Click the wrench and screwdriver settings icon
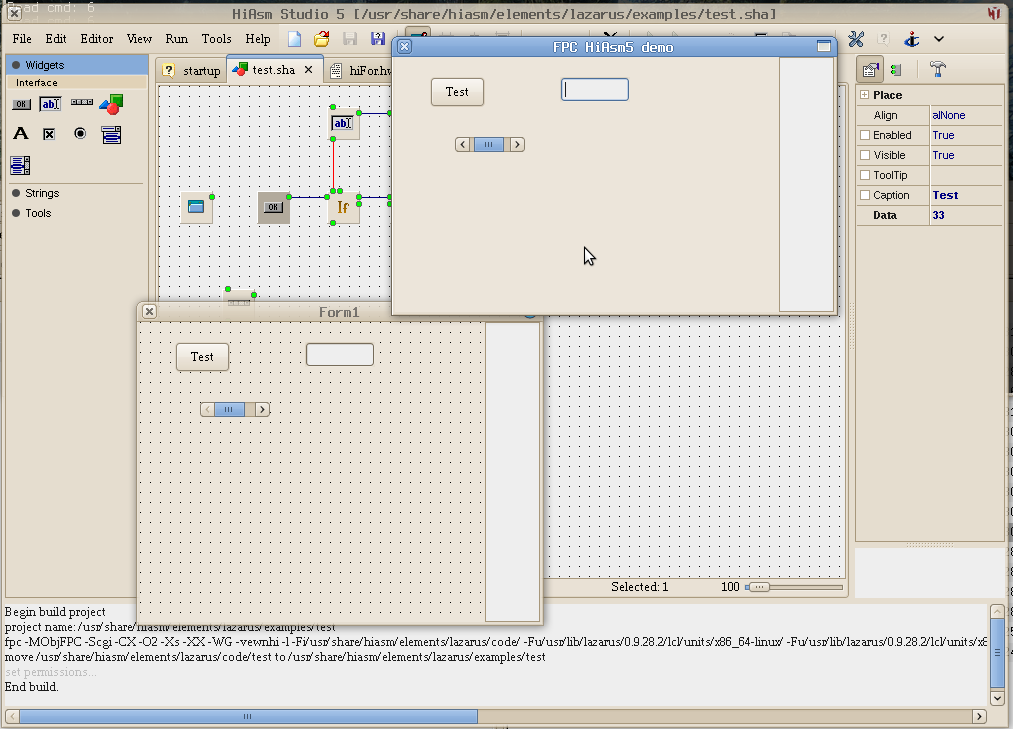 (x=856, y=39)
